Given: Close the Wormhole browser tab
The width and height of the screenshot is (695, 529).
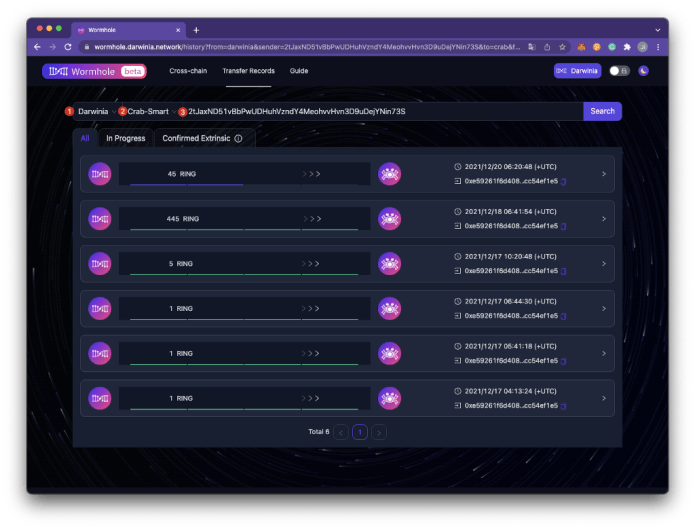Looking at the screenshot, I should pos(178,30).
